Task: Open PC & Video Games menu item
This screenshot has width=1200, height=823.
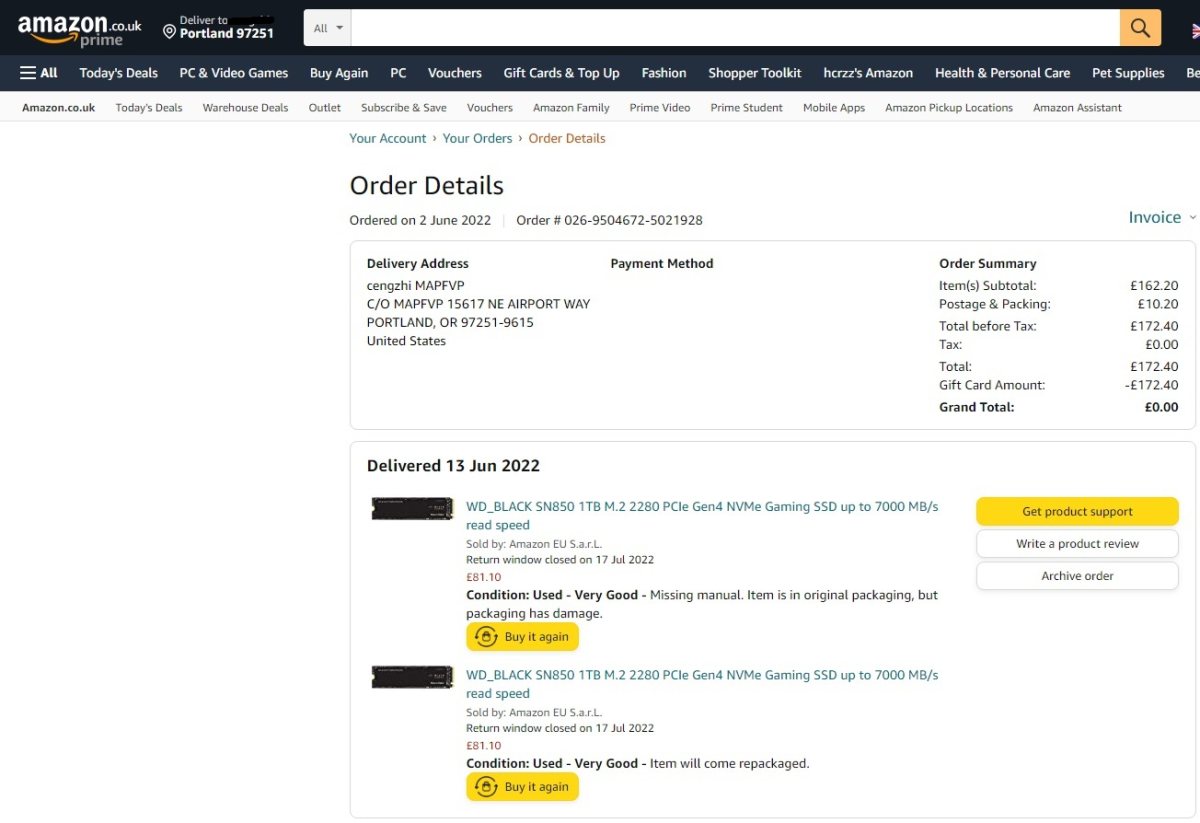Action: coord(234,73)
